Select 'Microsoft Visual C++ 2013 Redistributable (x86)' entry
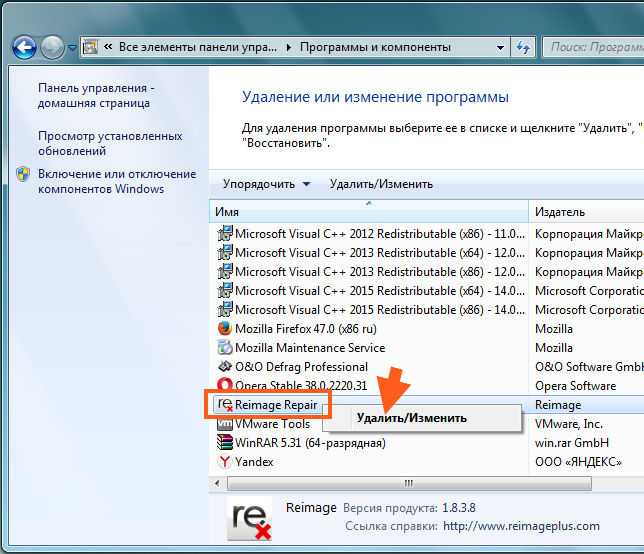Screen dimensions: 644x554 (380, 271)
